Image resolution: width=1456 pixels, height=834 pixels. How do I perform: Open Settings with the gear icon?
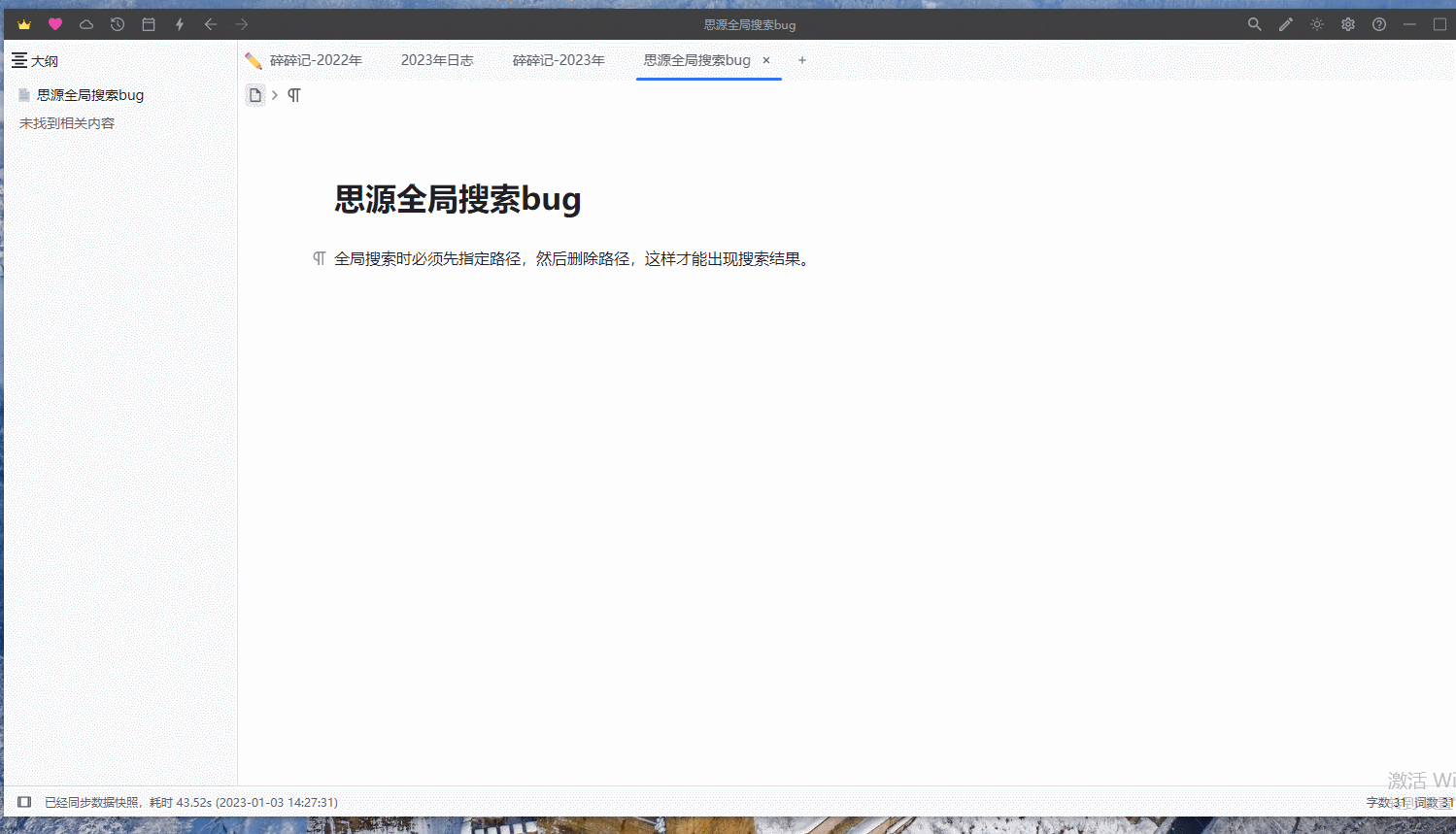point(1347,24)
